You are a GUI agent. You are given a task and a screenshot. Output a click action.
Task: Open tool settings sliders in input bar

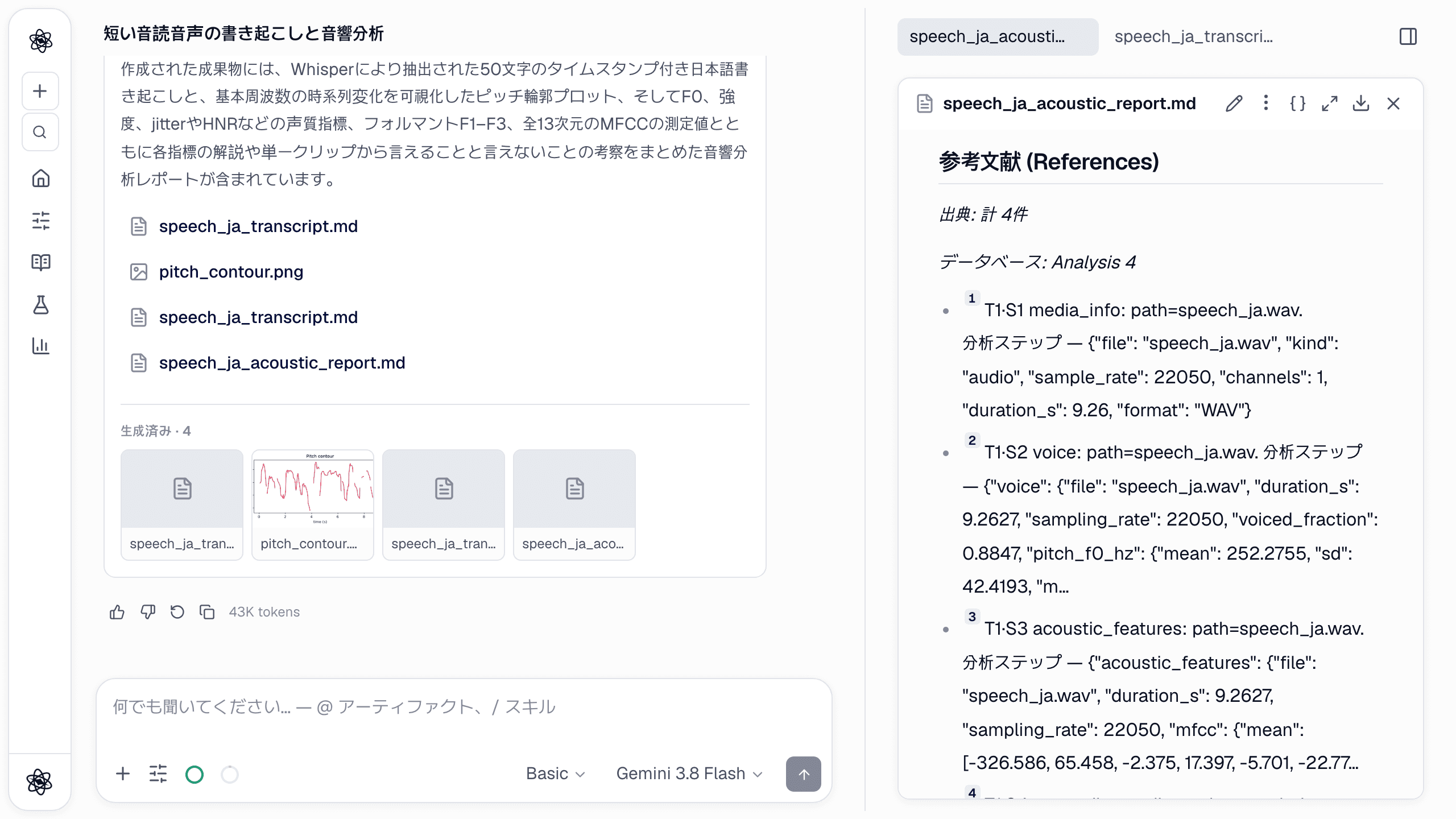click(158, 773)
